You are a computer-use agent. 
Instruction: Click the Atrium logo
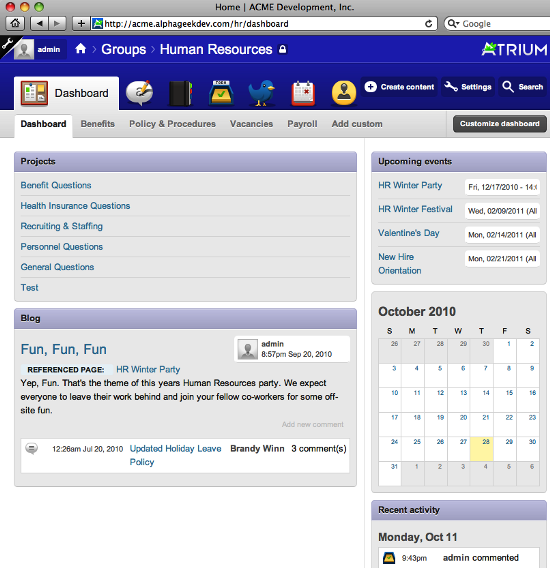(x=514, y=49)
